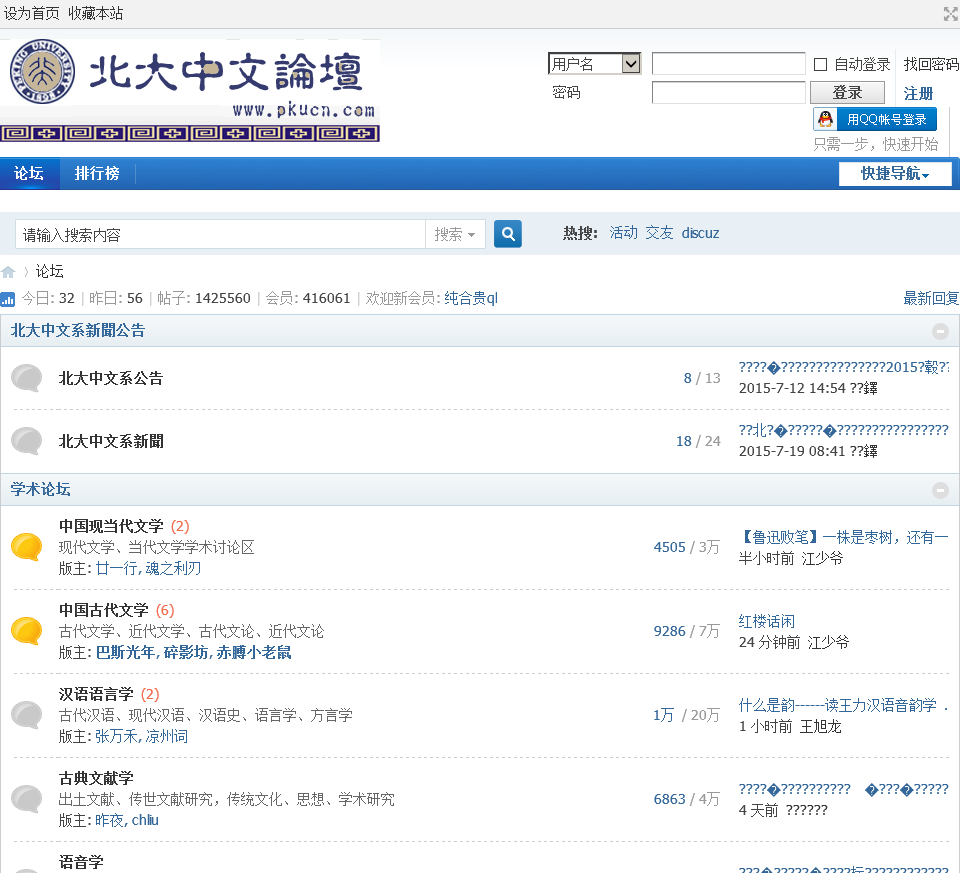Open the 学术论坛 category heading
The width and height of the screenshot is (960, 873).
tap(40, 489)
